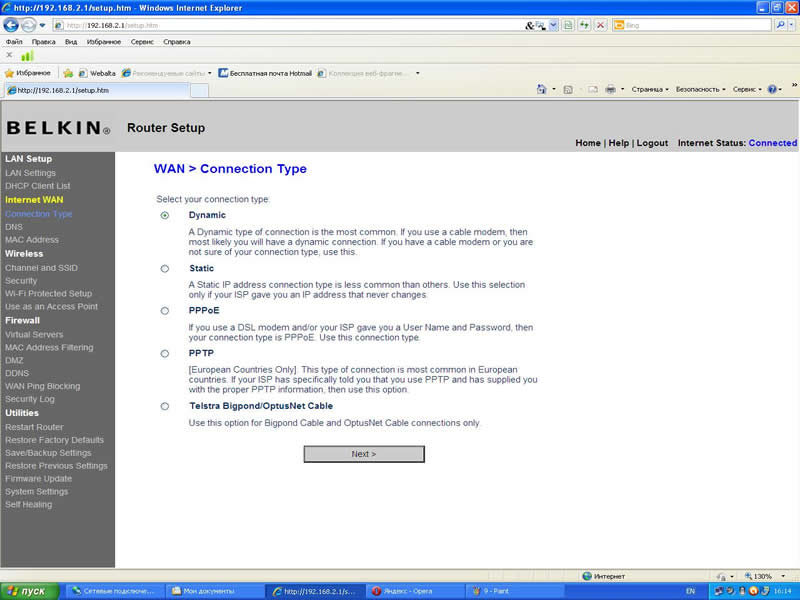Open Firmware Update link
The width and height of the screenshot is (800, 600).
(x=38, y=479)
